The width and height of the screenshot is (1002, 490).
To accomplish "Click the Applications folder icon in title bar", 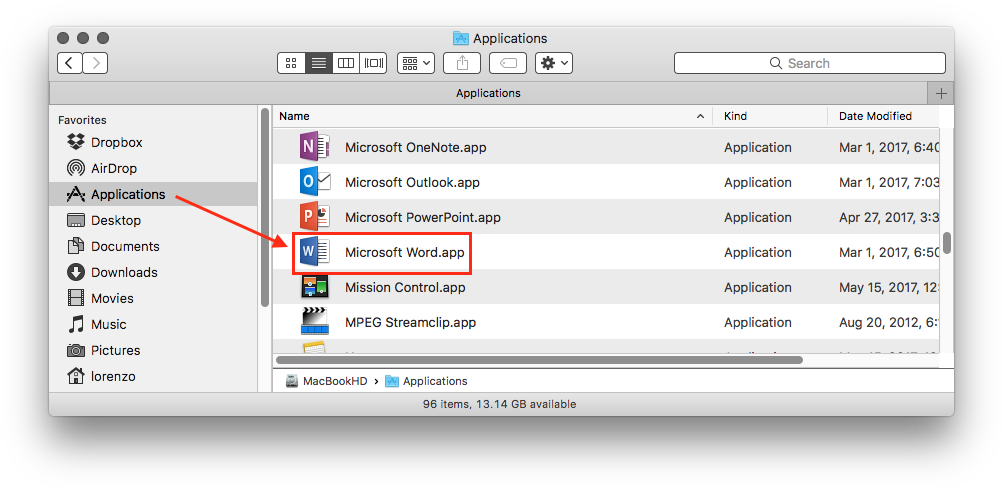I will click(x=461, y=38).
